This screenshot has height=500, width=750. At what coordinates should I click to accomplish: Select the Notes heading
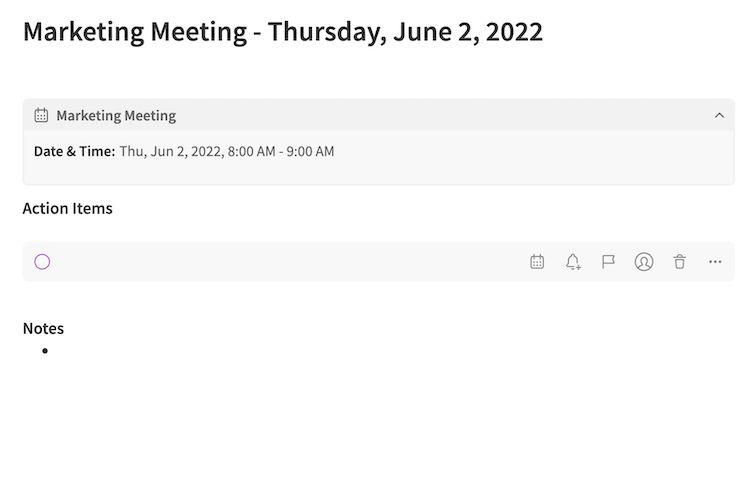pyautogui.click(x=43, y=328)
